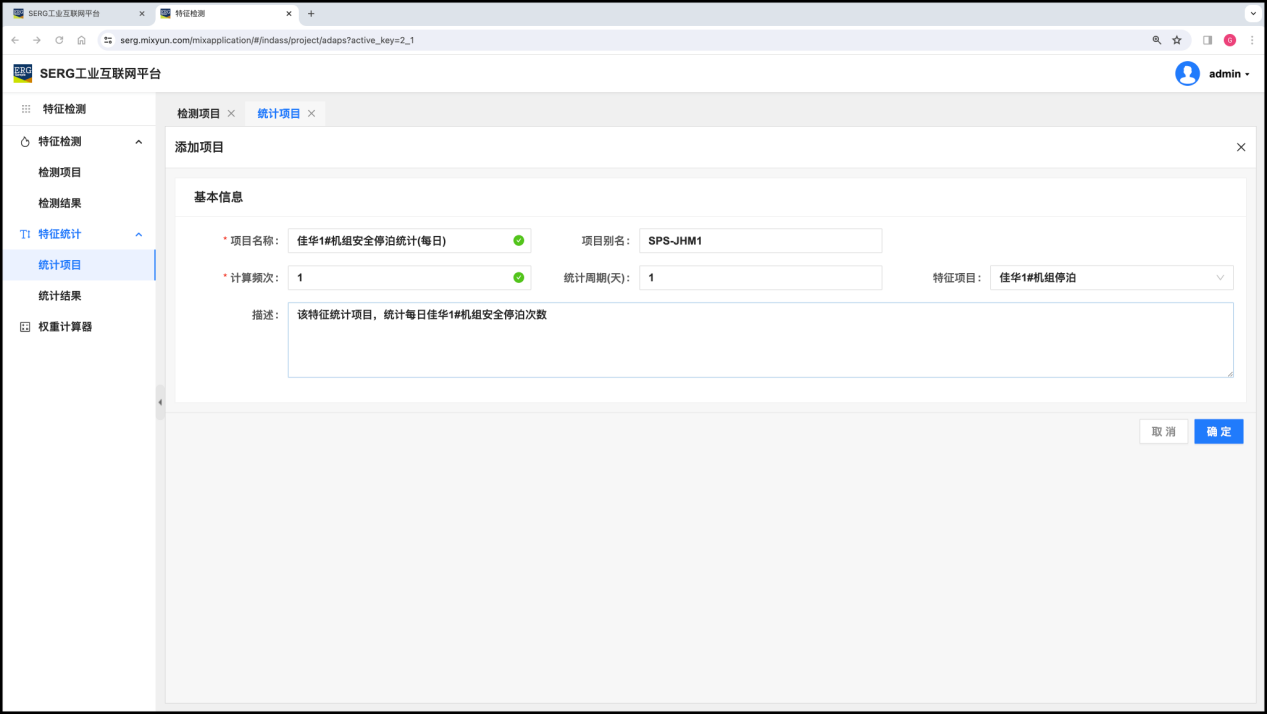Close the 检测项目 tab
The width and height of the screenshot is (1267, 714).
231,114
